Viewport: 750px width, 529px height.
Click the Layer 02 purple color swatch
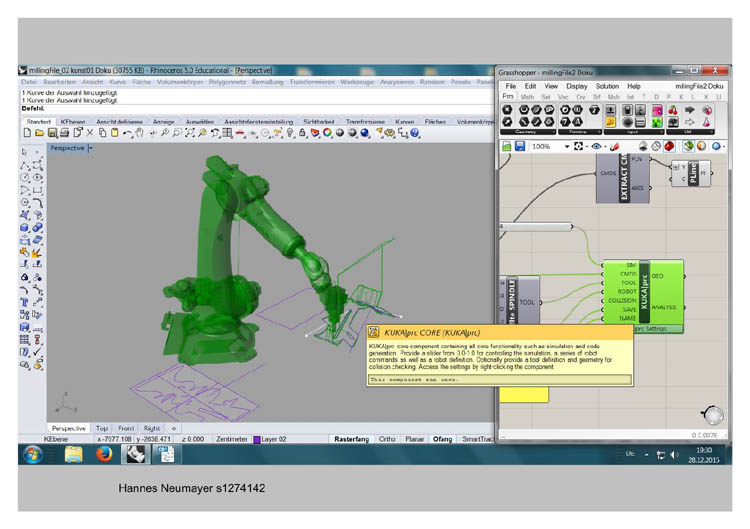point(256,440)
